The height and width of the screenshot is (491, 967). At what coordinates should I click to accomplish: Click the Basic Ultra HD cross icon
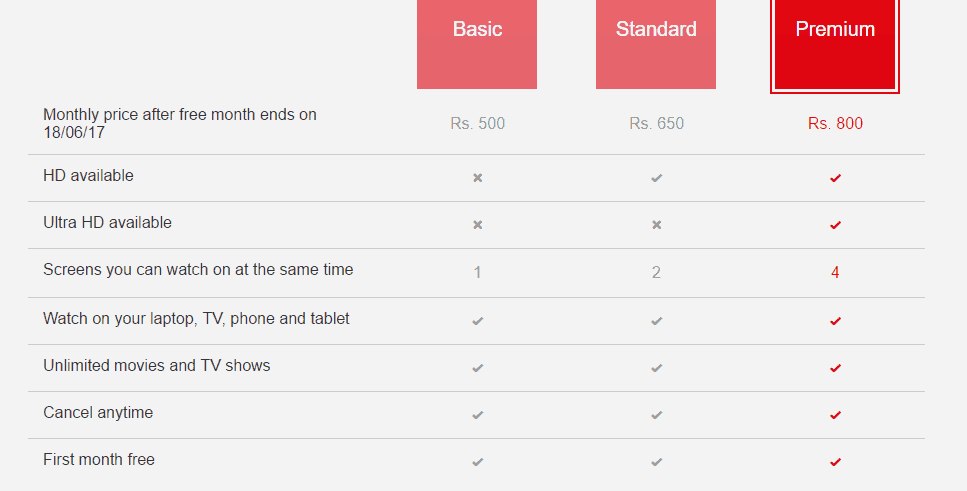click(478, 225)
